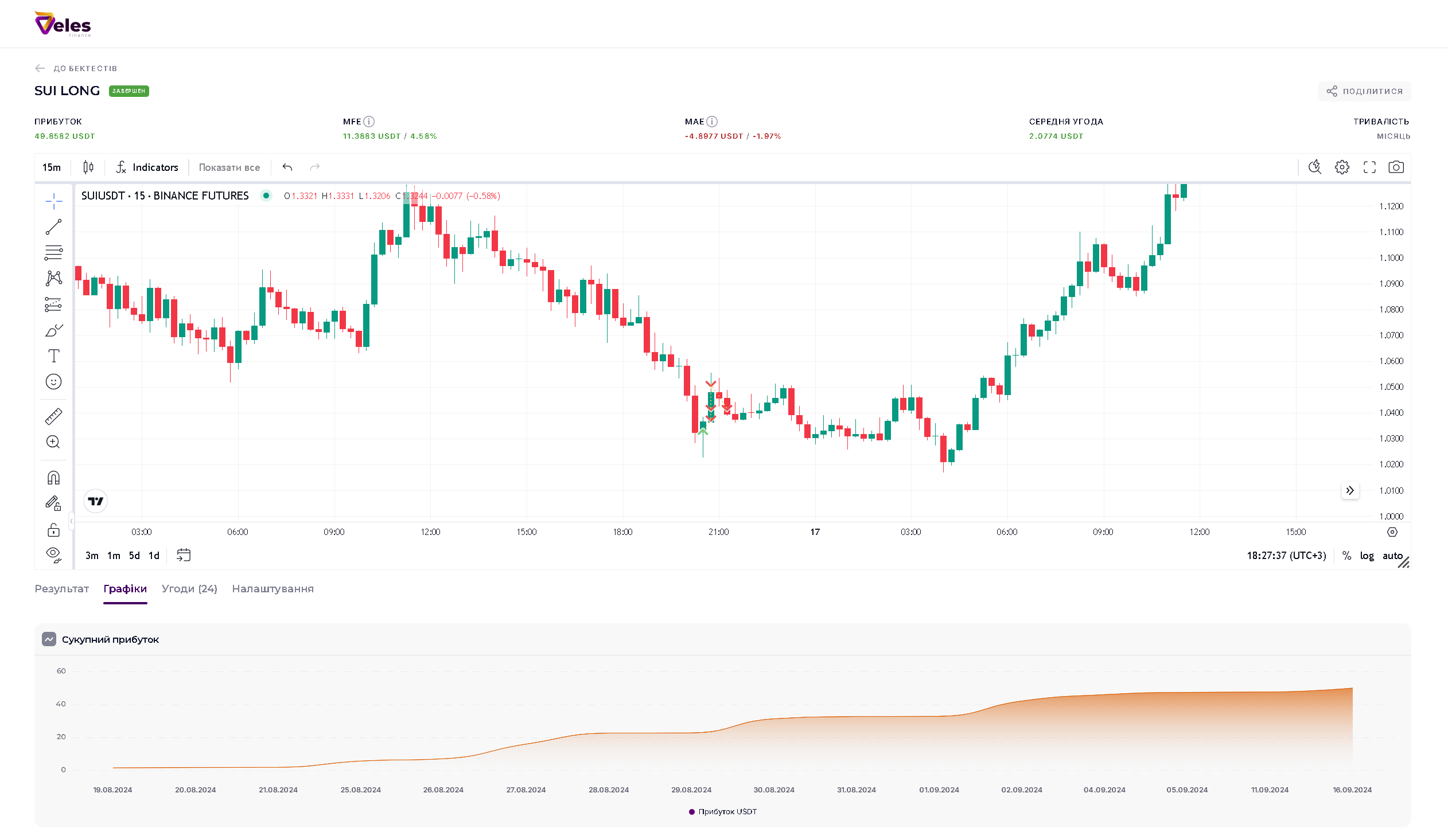Viewport: 1448px width, 840px height.
Task: Open the Налаштування tab
Action: [273, 589]
